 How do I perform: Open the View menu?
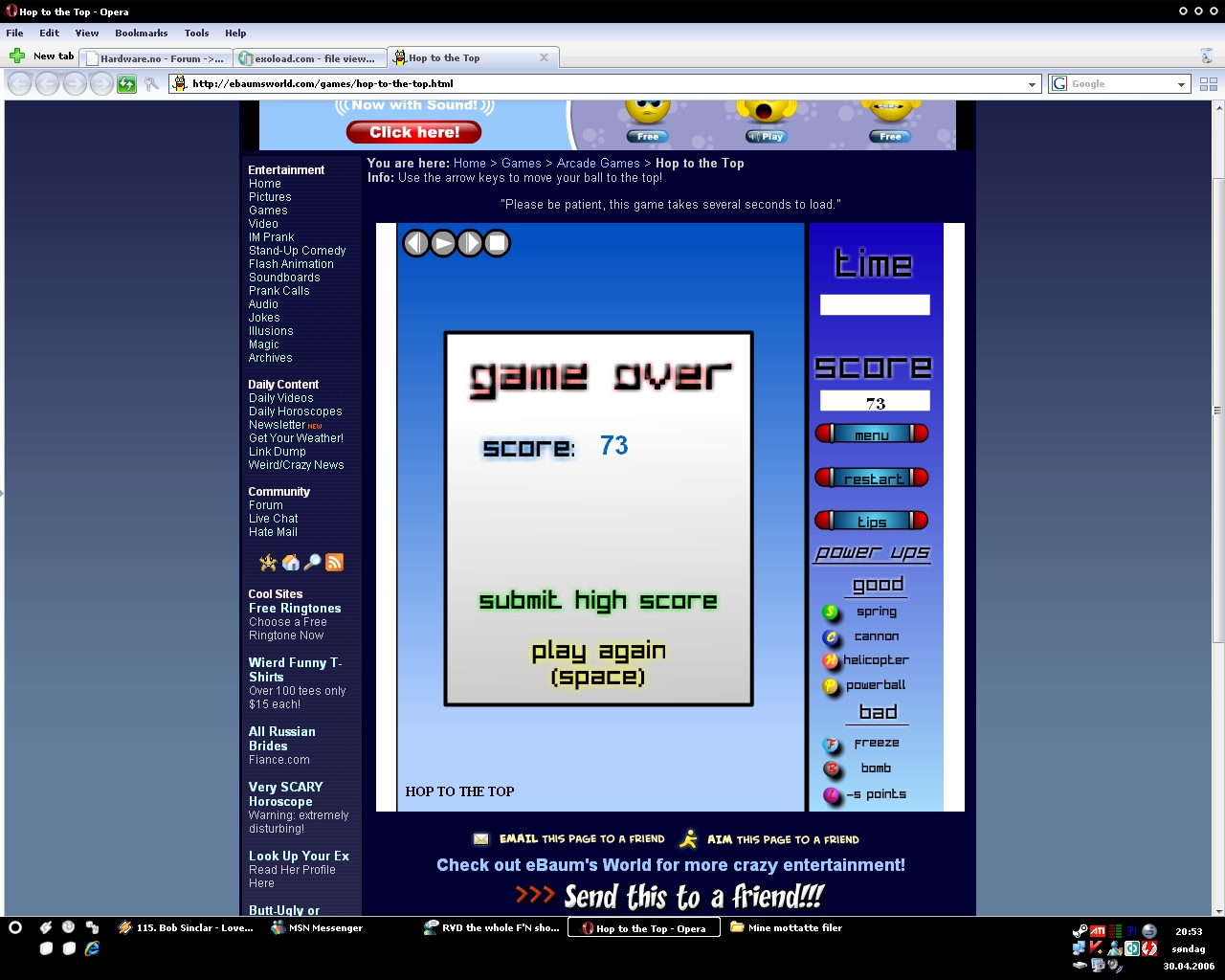(x=87, y=33)
